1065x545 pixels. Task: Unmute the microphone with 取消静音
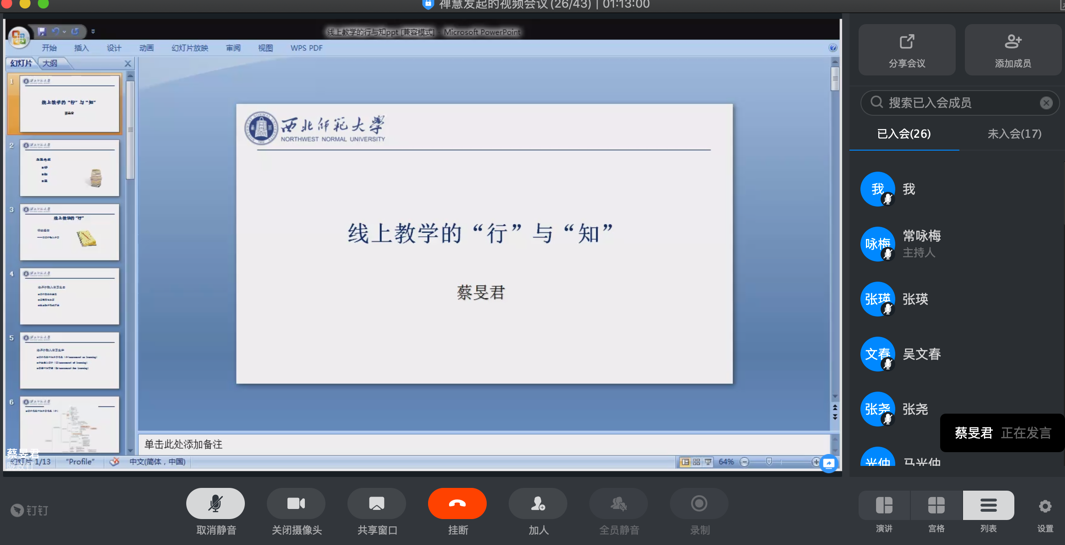(x=215, y=504)
